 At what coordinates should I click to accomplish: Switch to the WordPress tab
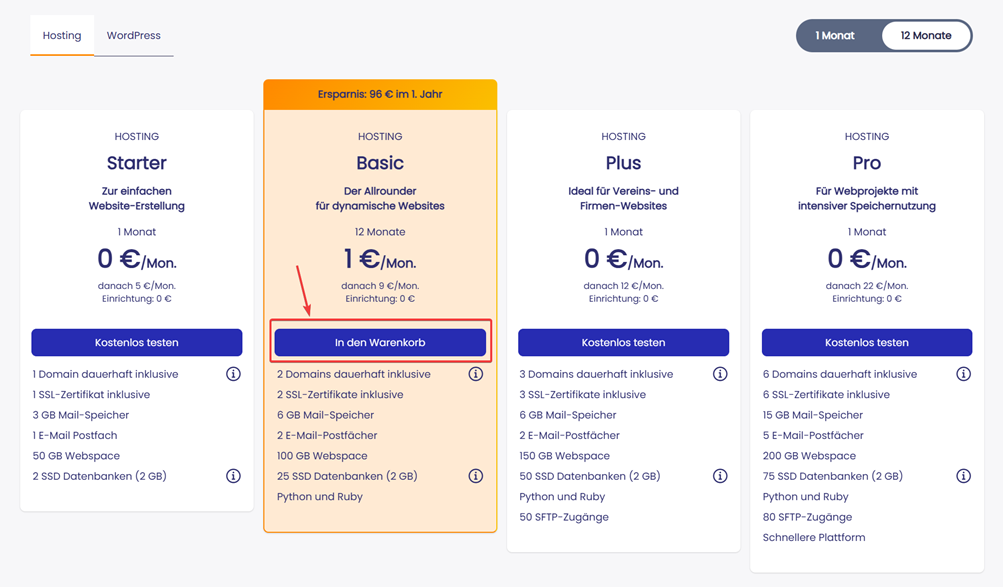click(x=134, y=35)
